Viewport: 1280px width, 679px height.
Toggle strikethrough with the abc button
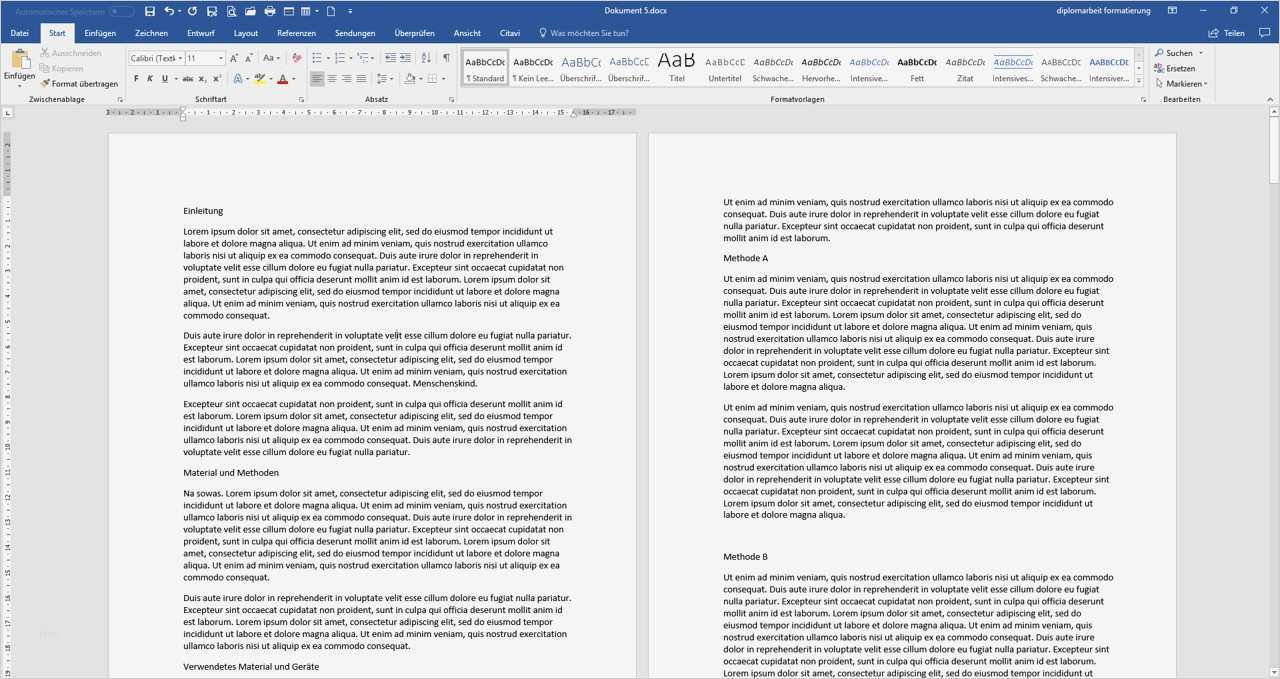pos(188,78)
